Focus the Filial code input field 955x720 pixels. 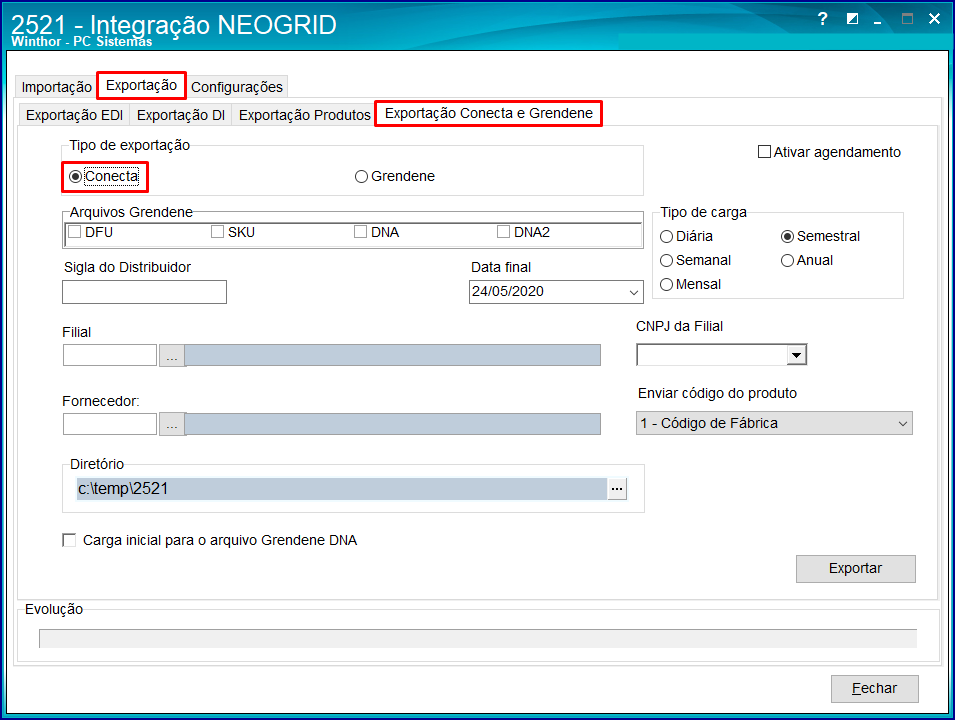point(110,355)
